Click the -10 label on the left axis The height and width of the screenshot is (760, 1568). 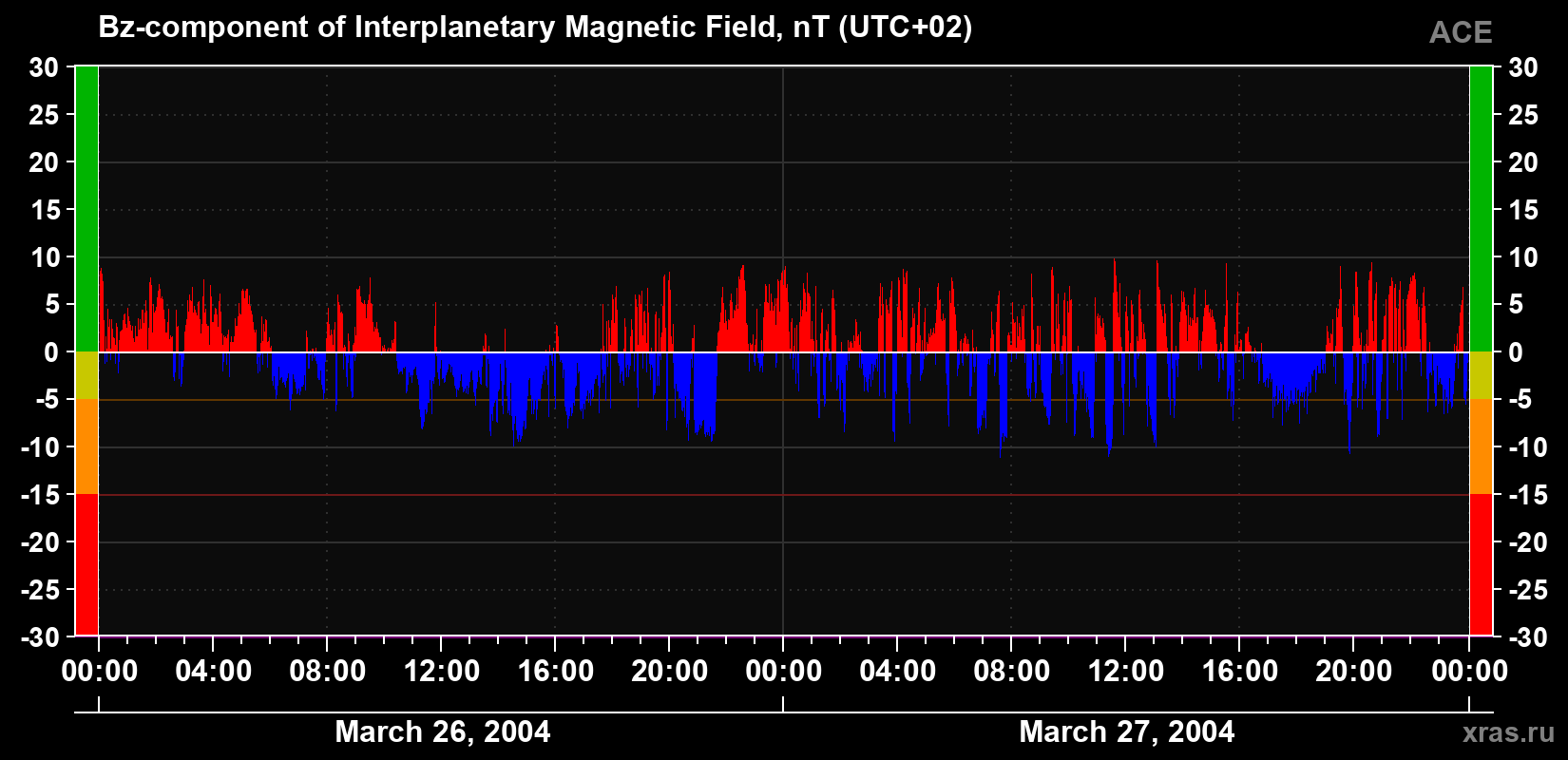click(40, 447)
